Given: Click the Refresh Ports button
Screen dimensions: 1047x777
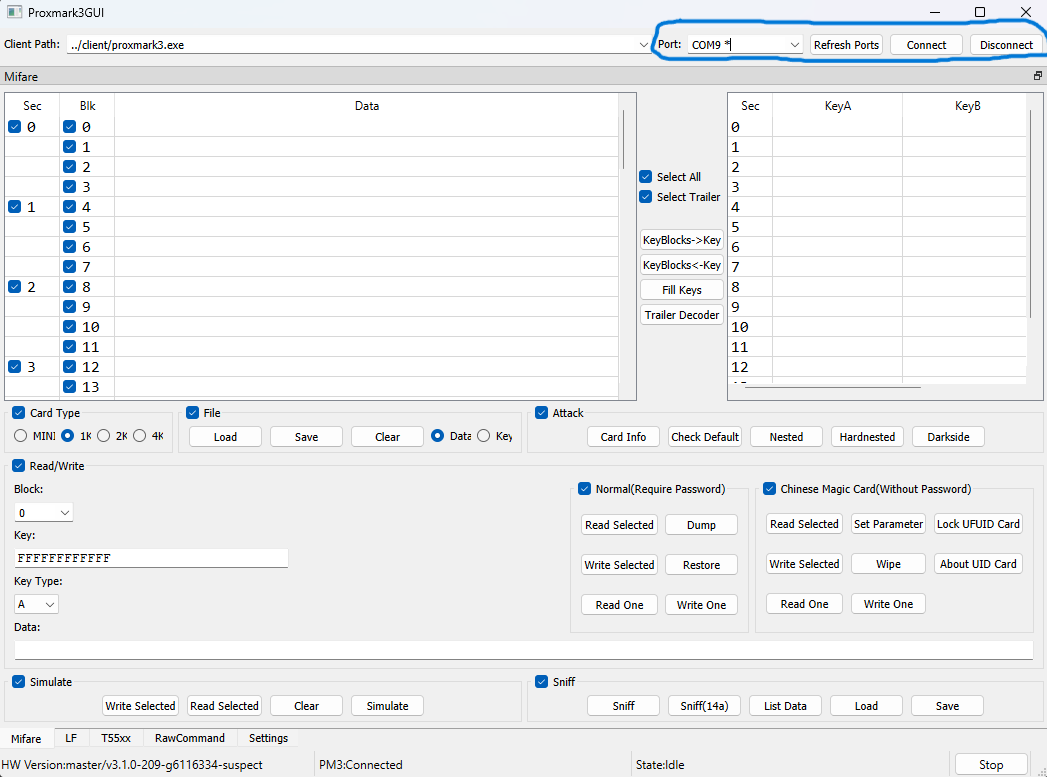Looking at the screenshot, I should point(846,45).
